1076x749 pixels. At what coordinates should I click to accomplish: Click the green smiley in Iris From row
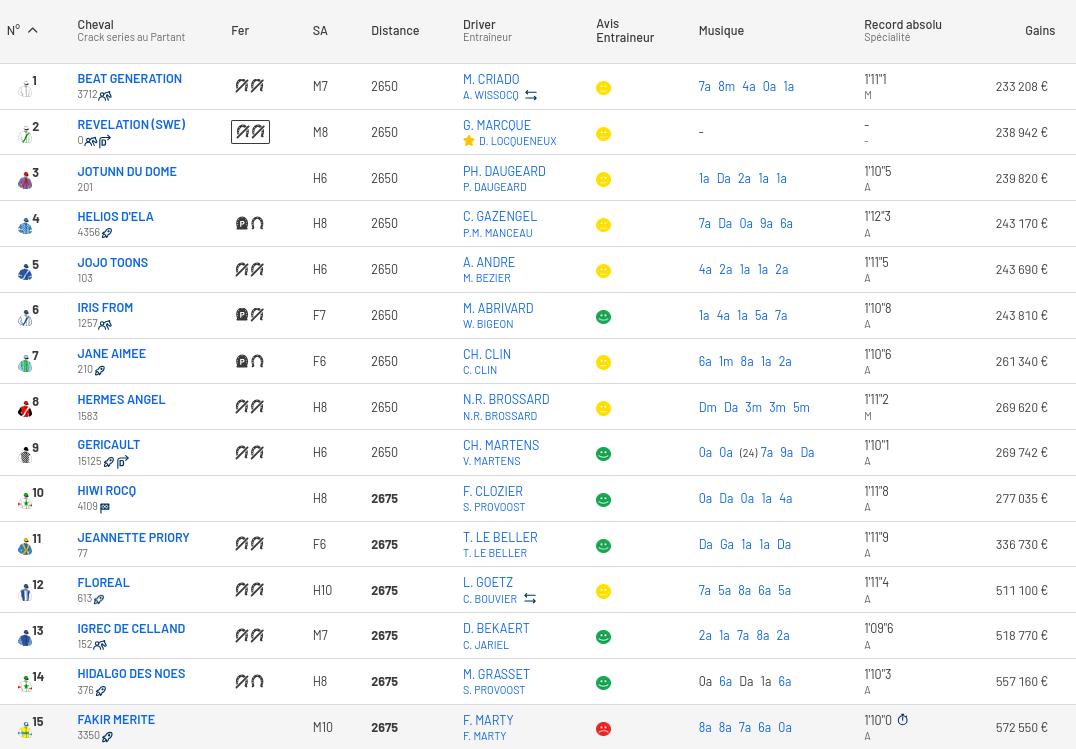pos(603,317)
